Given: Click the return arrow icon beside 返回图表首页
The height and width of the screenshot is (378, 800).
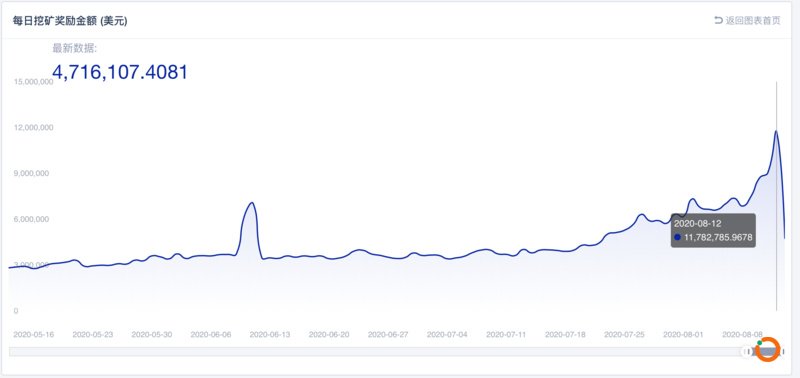Looking at the screenshot, I should 718,20.
